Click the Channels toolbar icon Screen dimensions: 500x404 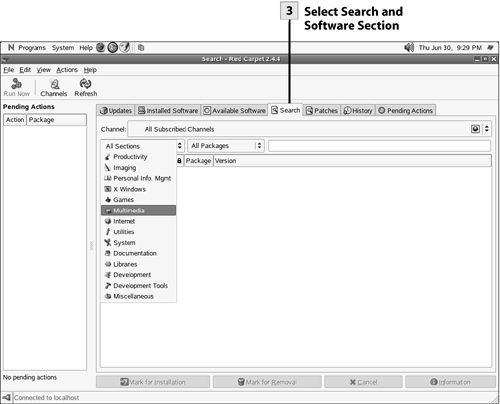point(54,84)
